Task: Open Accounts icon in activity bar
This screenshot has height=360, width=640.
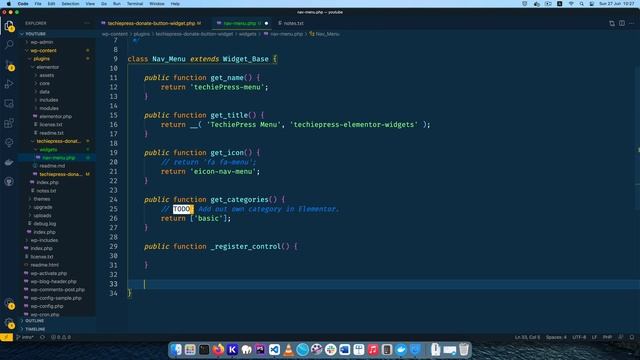Action: (9, 303)
